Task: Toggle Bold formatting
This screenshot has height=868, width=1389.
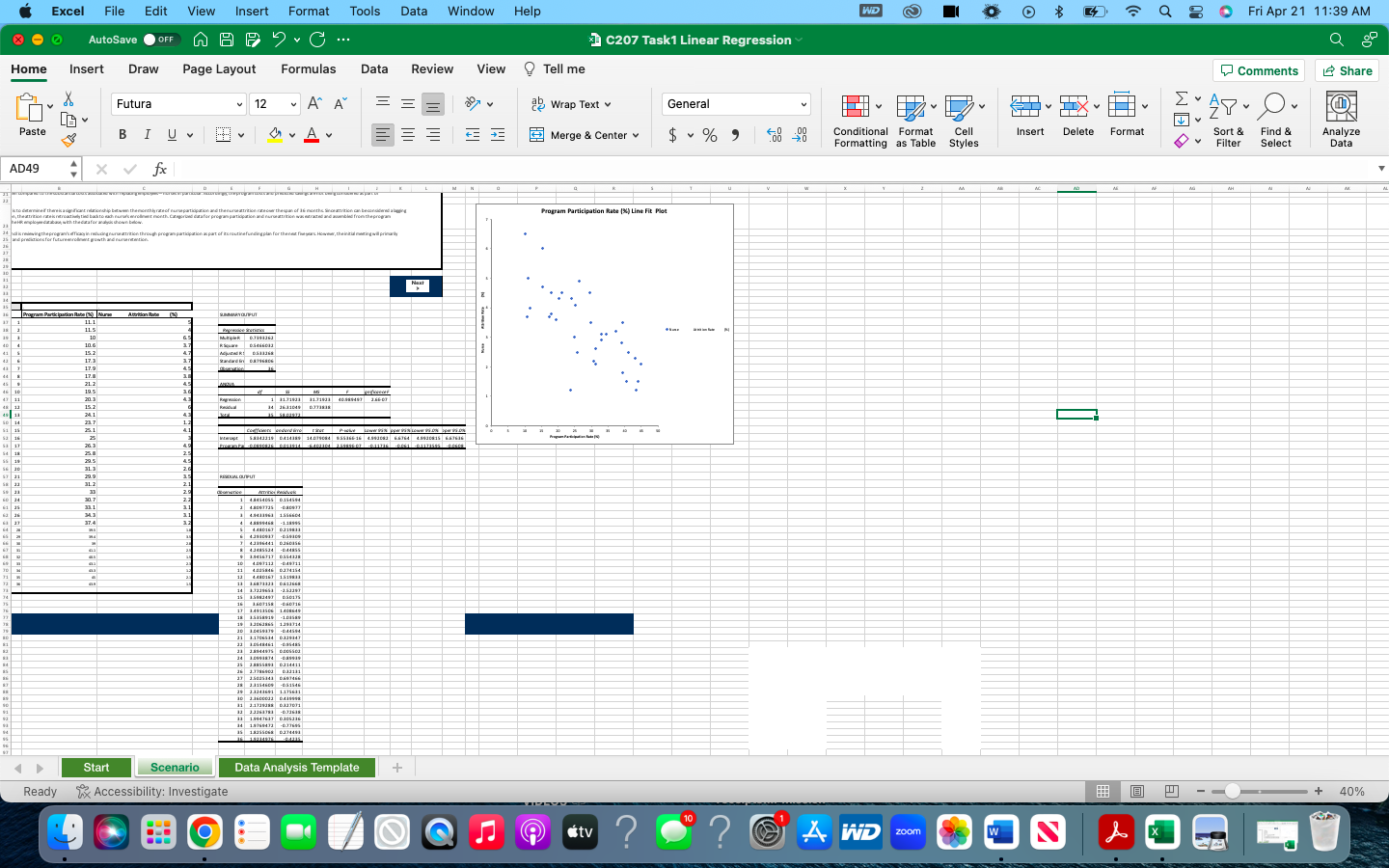Action: [x=123, y=135]
